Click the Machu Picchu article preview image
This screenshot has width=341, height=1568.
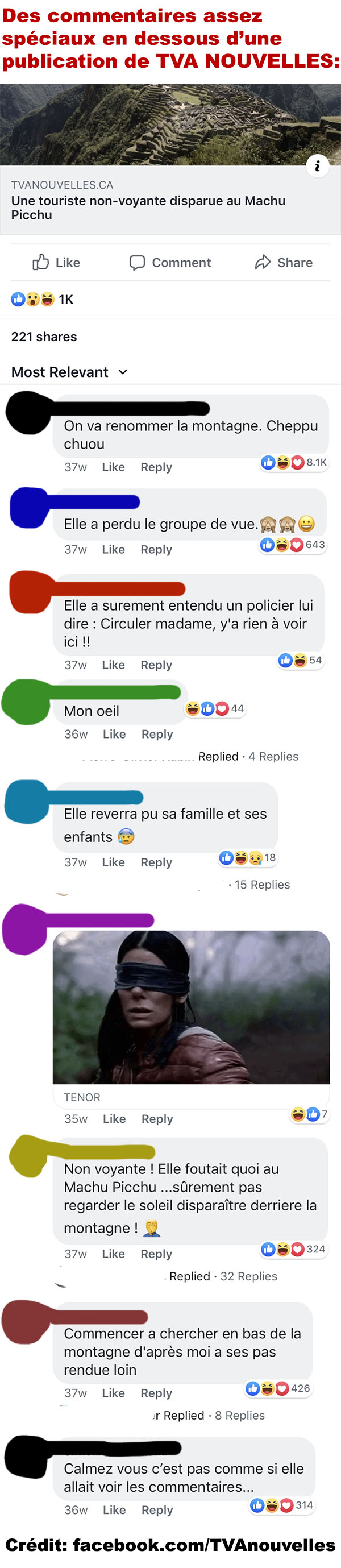click(x=170, y=125)
